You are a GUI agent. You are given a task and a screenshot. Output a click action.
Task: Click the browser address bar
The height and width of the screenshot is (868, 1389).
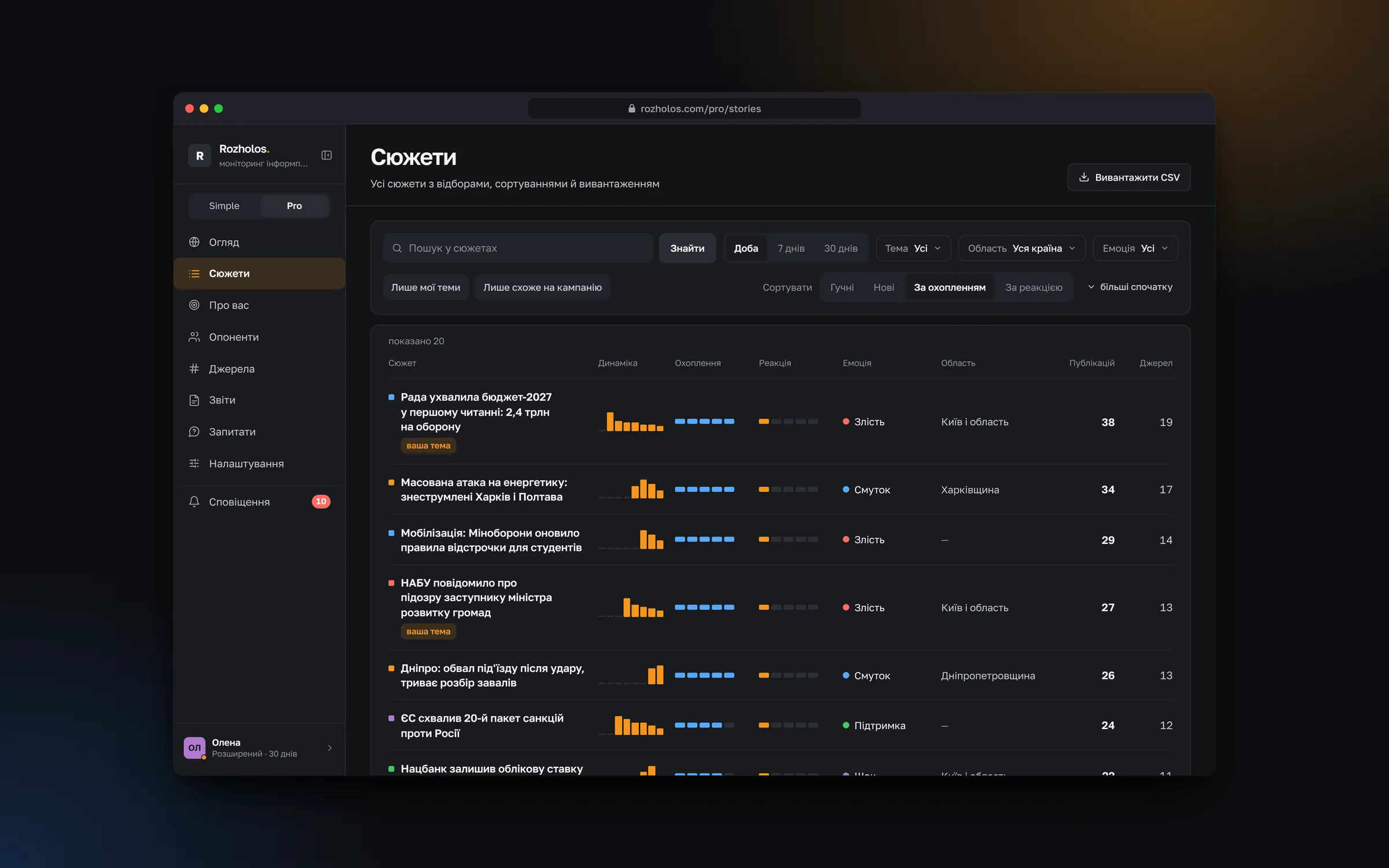(694, 109)
